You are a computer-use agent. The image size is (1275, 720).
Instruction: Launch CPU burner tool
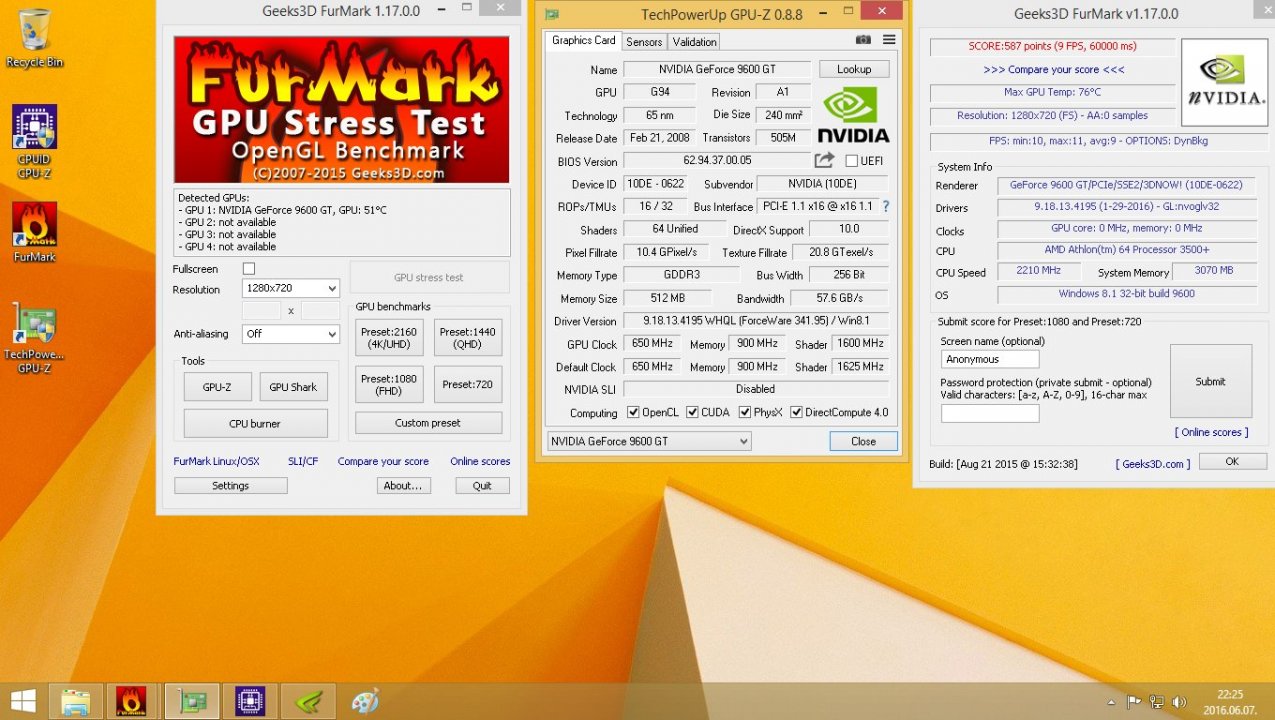point(255,423)
